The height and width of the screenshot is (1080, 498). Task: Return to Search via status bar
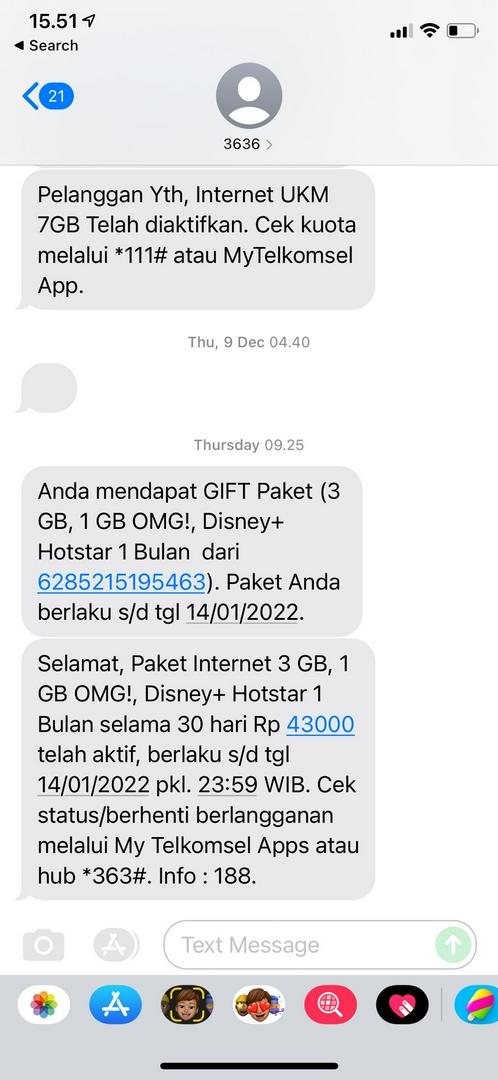click(46, 46)
